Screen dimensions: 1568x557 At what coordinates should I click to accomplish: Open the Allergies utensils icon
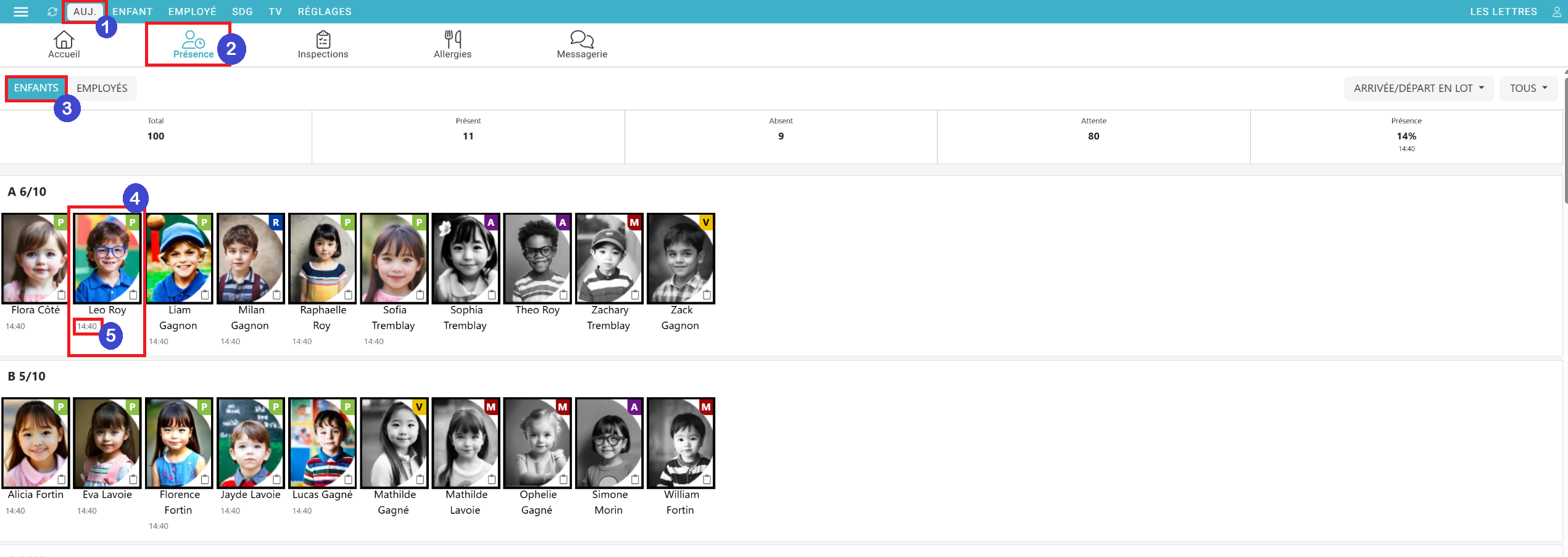point(452,39)
